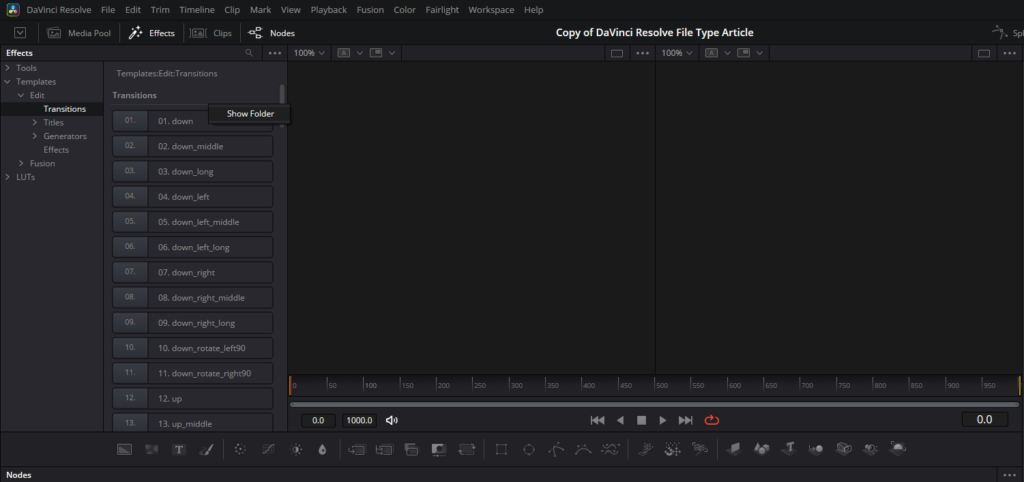Add a Text 3D node
Viewport: 1024px width, 482px height.
(x=789, y=449)
